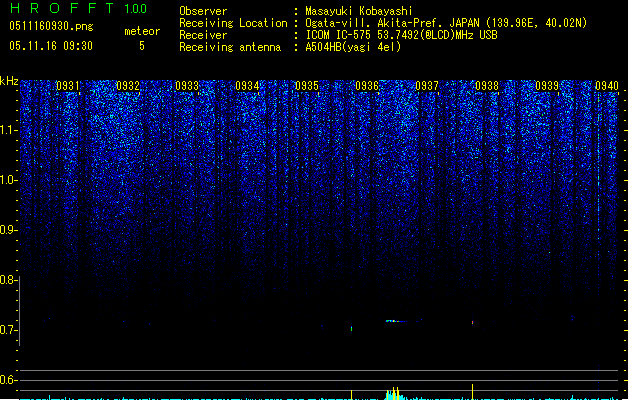Click the 0.8 kHz frequency label

click(x=9, y=280)
